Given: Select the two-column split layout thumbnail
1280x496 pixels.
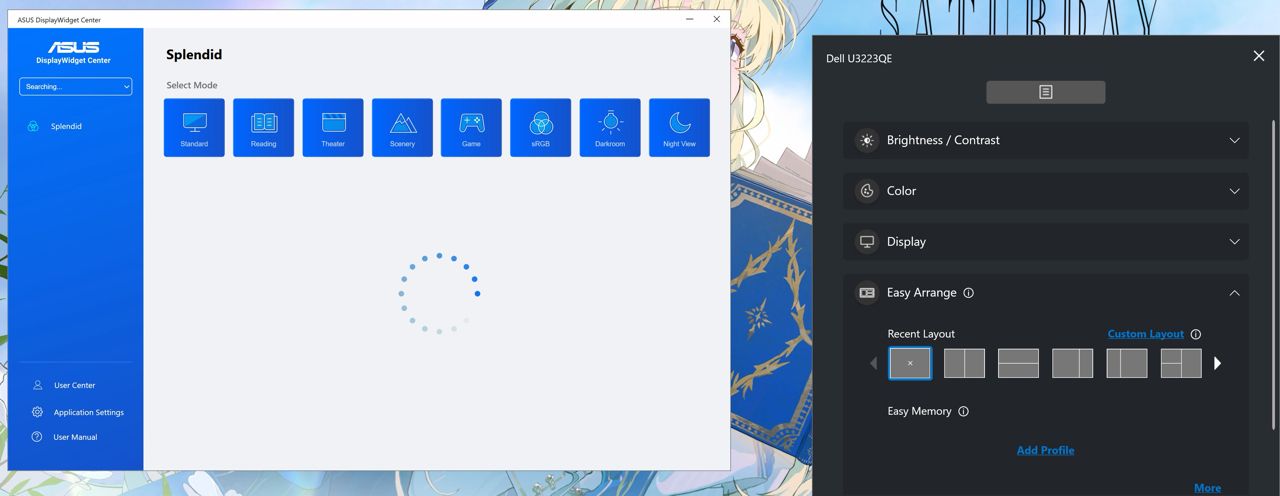Looking at the screenshot, I should [x=964, y=363].
